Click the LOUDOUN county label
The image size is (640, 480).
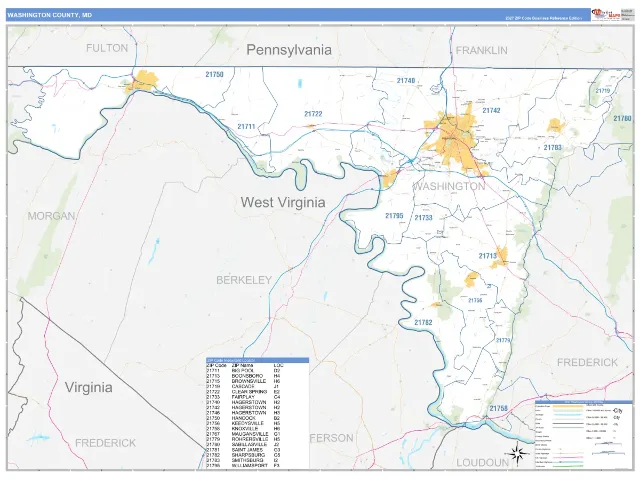click(x=482, y=462)
